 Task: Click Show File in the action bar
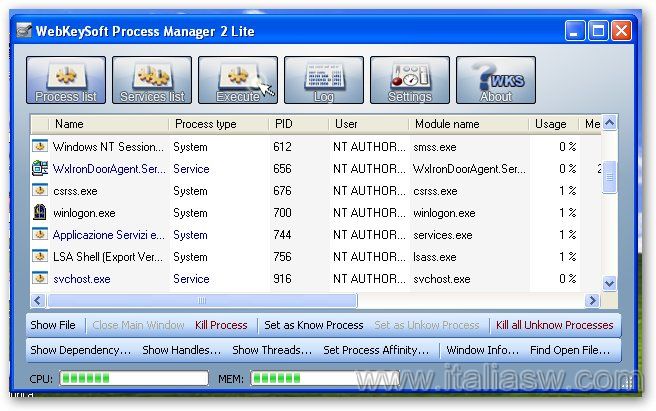[x=53, y=325]
